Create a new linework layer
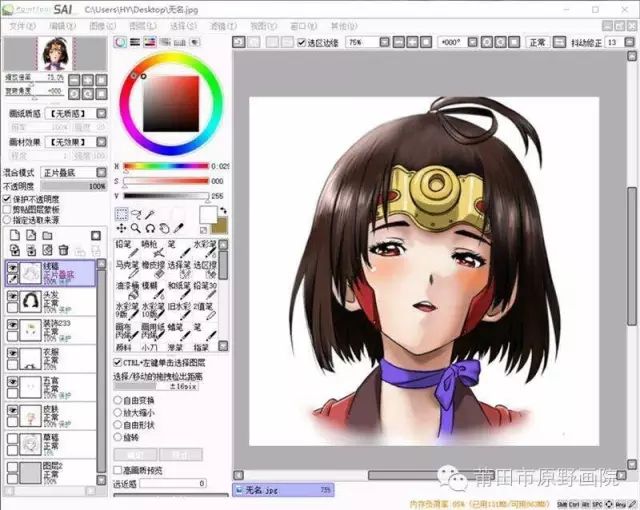 (31, 235)
